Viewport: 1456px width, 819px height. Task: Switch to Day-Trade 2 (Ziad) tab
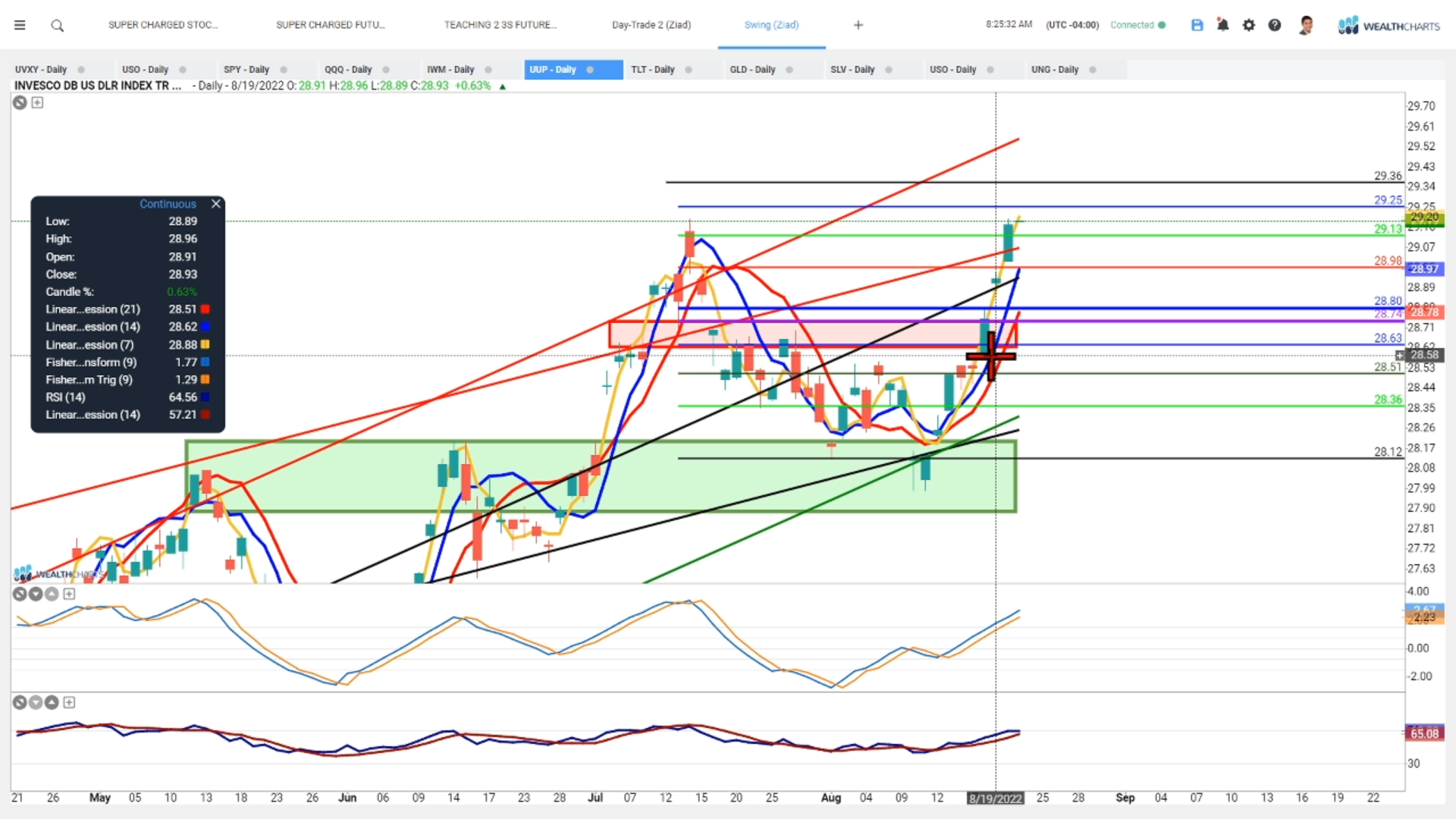[651, 25]
